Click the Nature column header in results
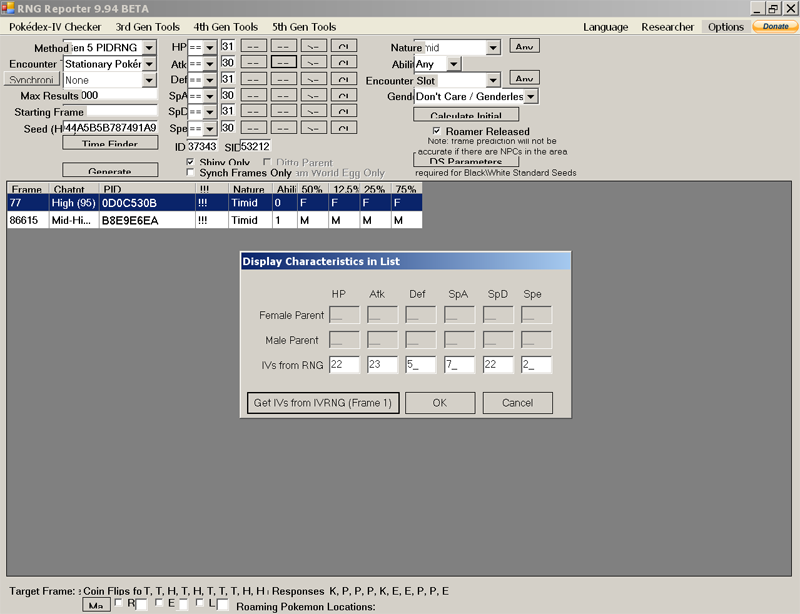The image size is (800, 614). [x=250, y=189]
